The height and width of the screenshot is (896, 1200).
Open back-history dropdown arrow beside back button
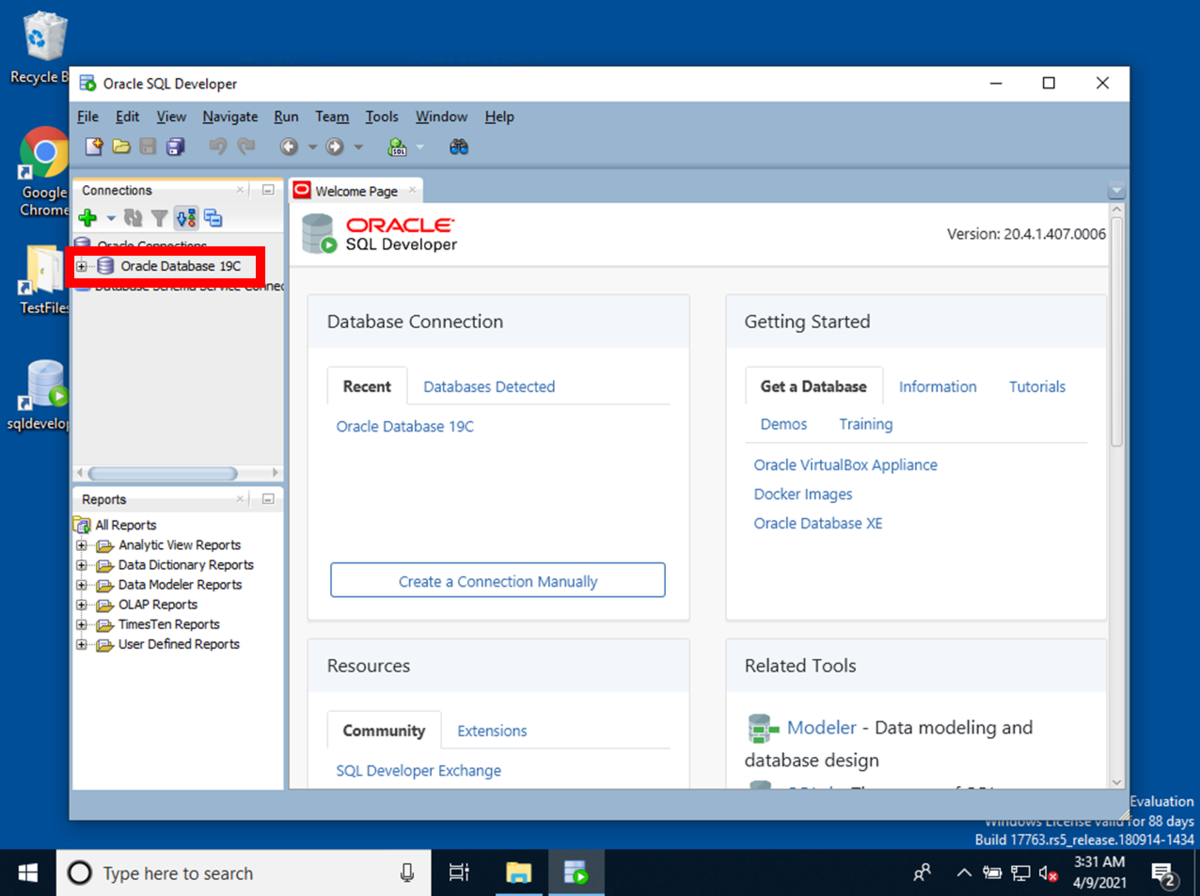[x=312, y=147]
